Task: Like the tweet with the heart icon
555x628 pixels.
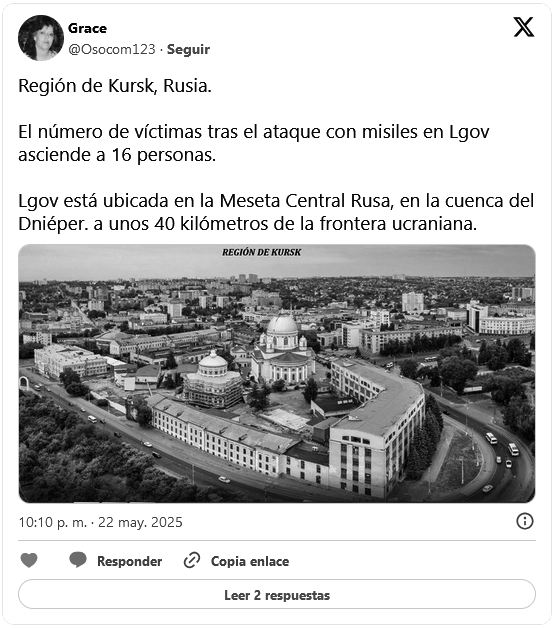Action: (29, 560)
